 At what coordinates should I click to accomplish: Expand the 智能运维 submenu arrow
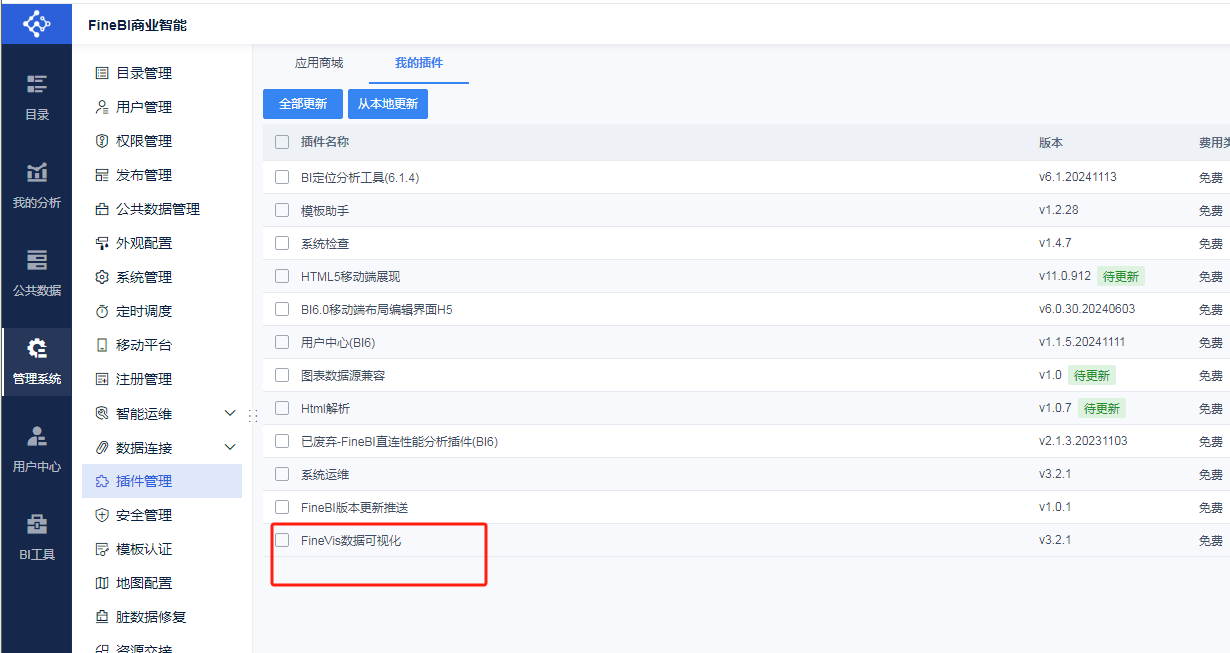click(230, 413)
